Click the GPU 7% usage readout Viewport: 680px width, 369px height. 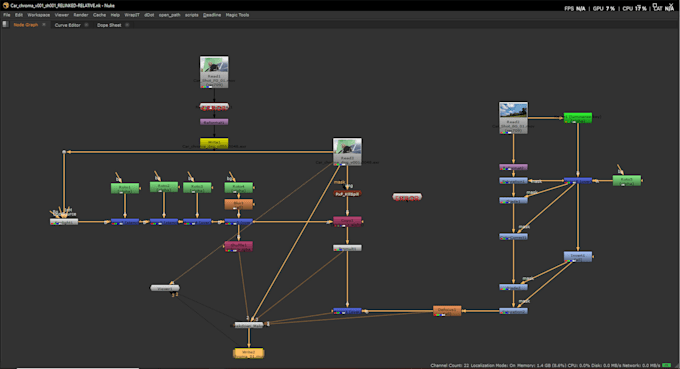(x=604, y=8)
